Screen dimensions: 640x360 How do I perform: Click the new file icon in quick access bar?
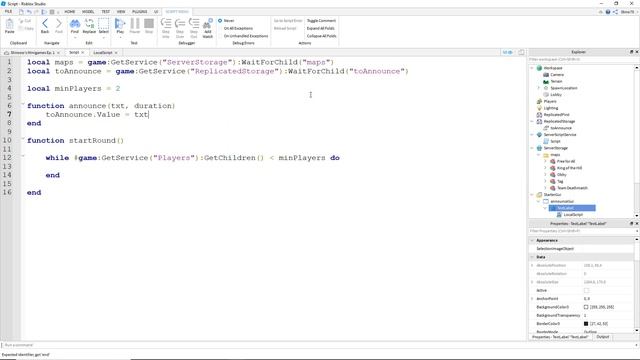21,12
